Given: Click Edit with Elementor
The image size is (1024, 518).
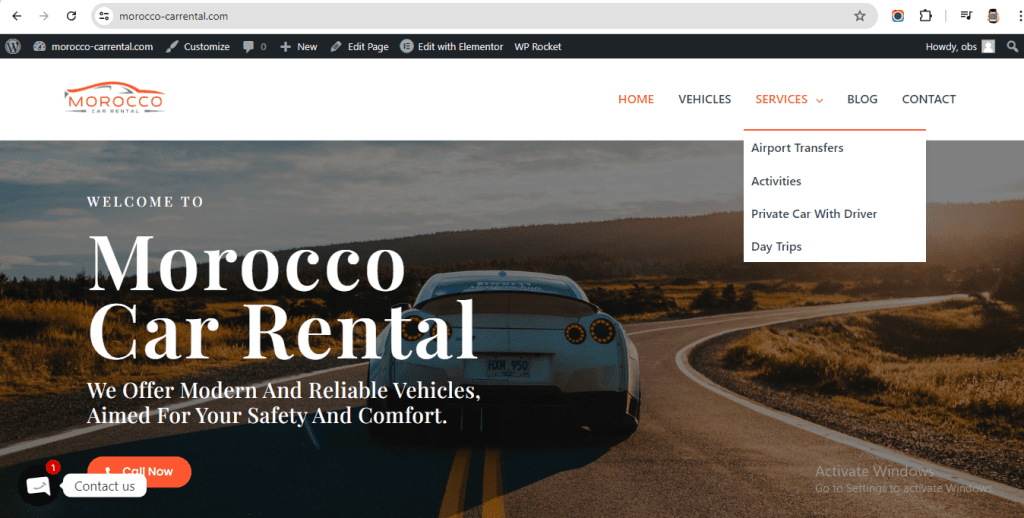Looking at the screenshot, I should click(451, 46).
